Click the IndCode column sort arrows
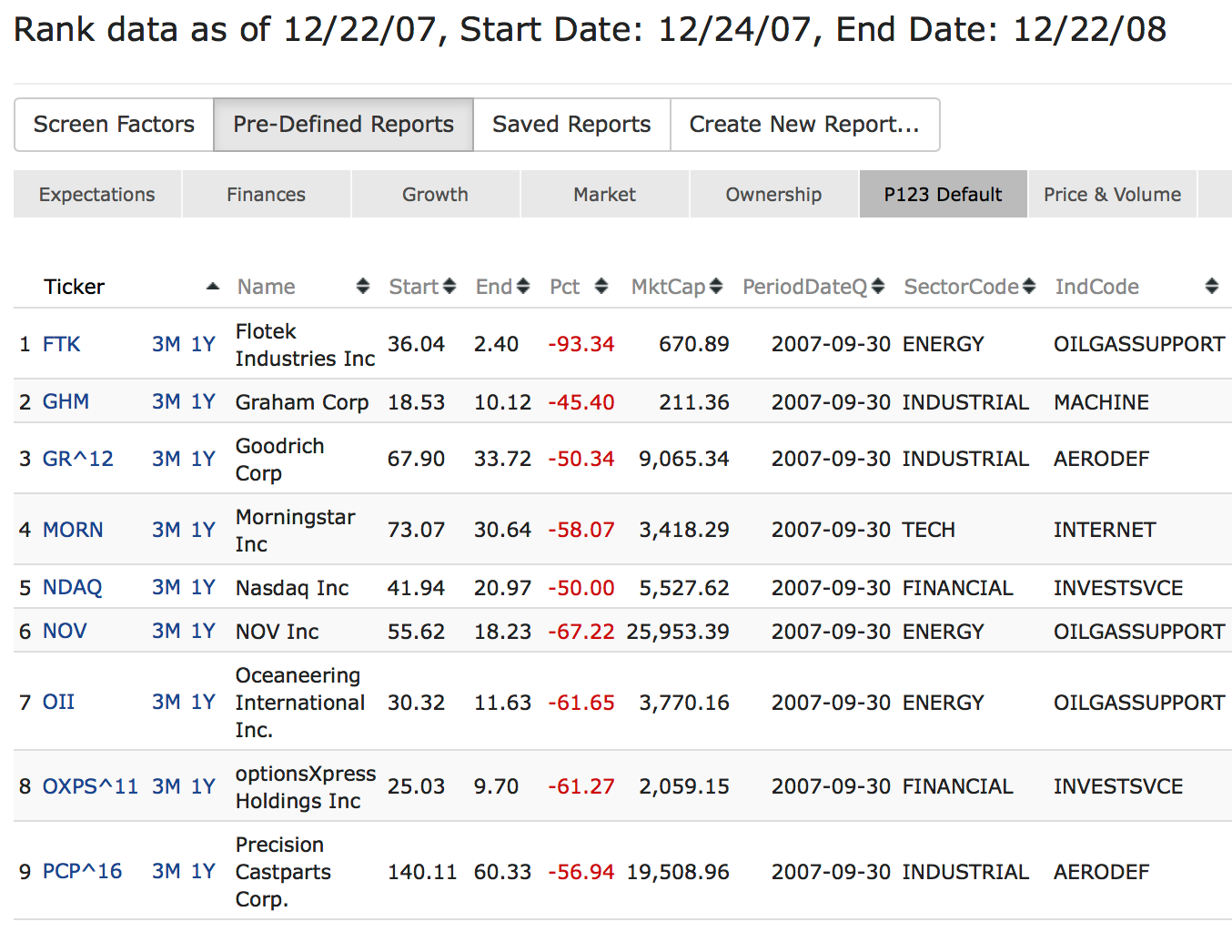The image size is (1232, 952). pyautogui.click(x=1212, y=287)
